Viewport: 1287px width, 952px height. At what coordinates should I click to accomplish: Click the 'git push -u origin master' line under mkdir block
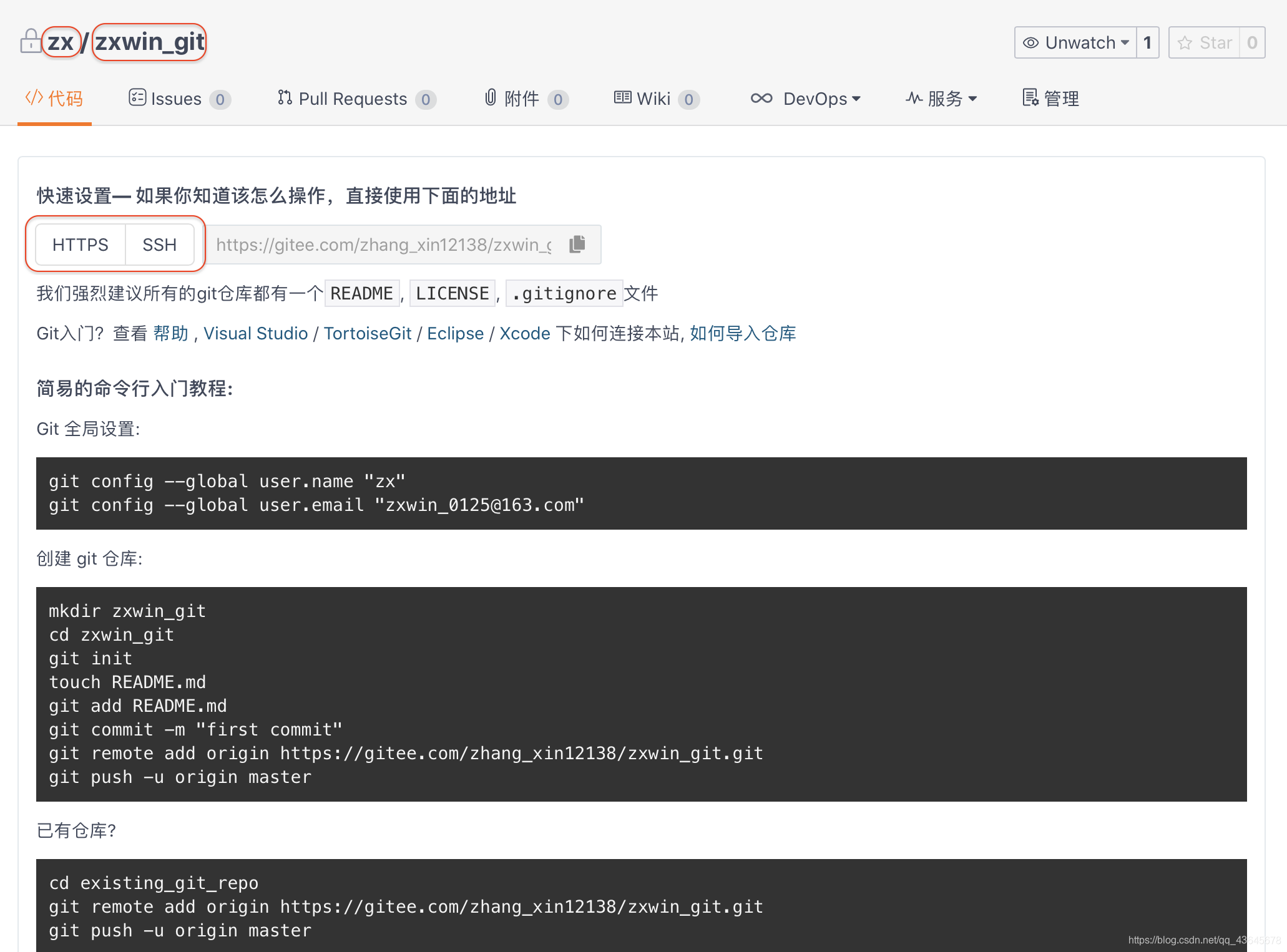[180, 777]
